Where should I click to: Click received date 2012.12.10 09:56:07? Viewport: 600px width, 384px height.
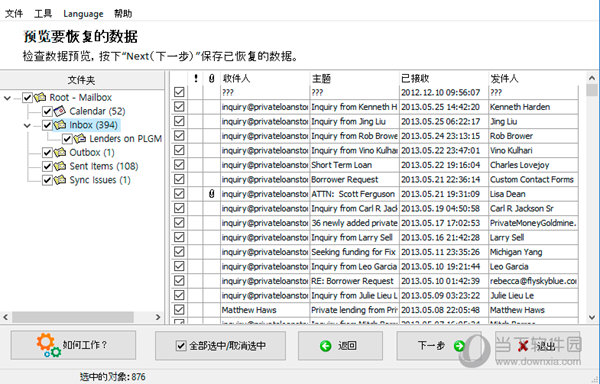[444, 92]
